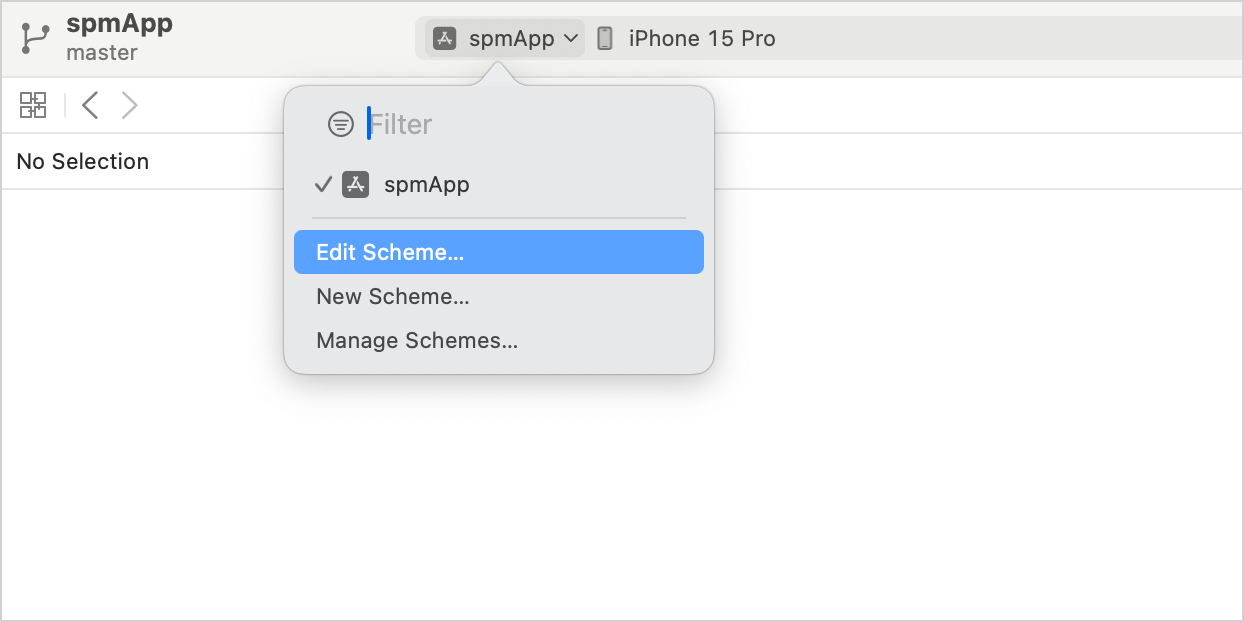Click the iPhone device icon
The image size is (1244, 622).
pyautogui.click(x=604, y=39)
